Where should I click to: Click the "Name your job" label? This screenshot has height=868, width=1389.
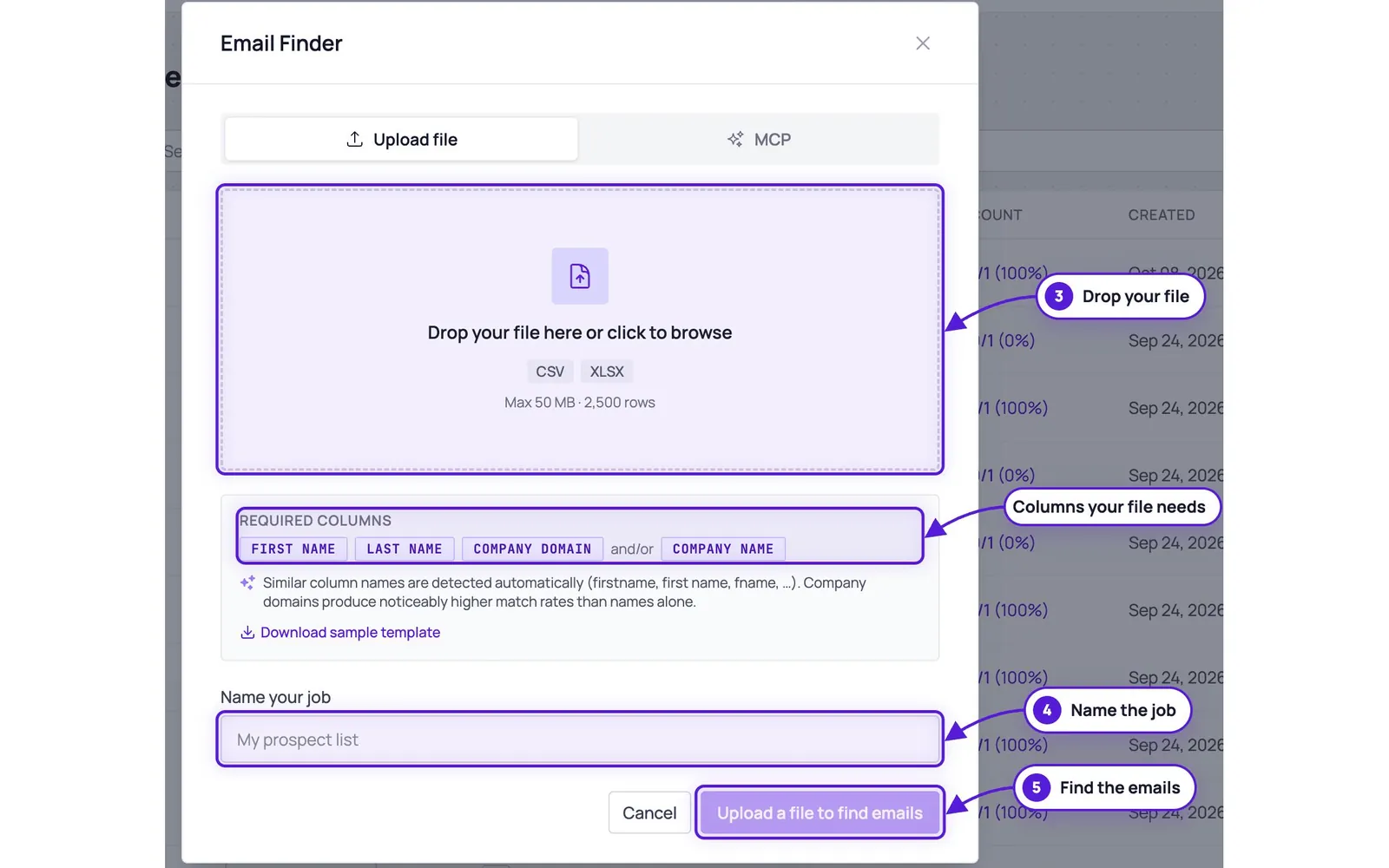[x=275, y=697]
